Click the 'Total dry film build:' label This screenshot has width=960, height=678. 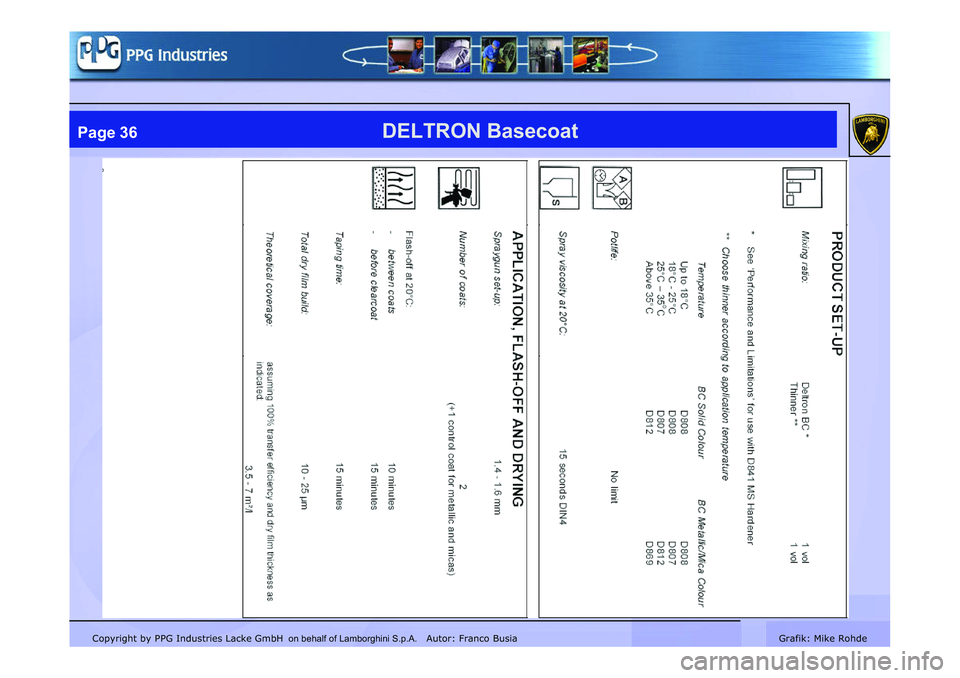point(304,273)
